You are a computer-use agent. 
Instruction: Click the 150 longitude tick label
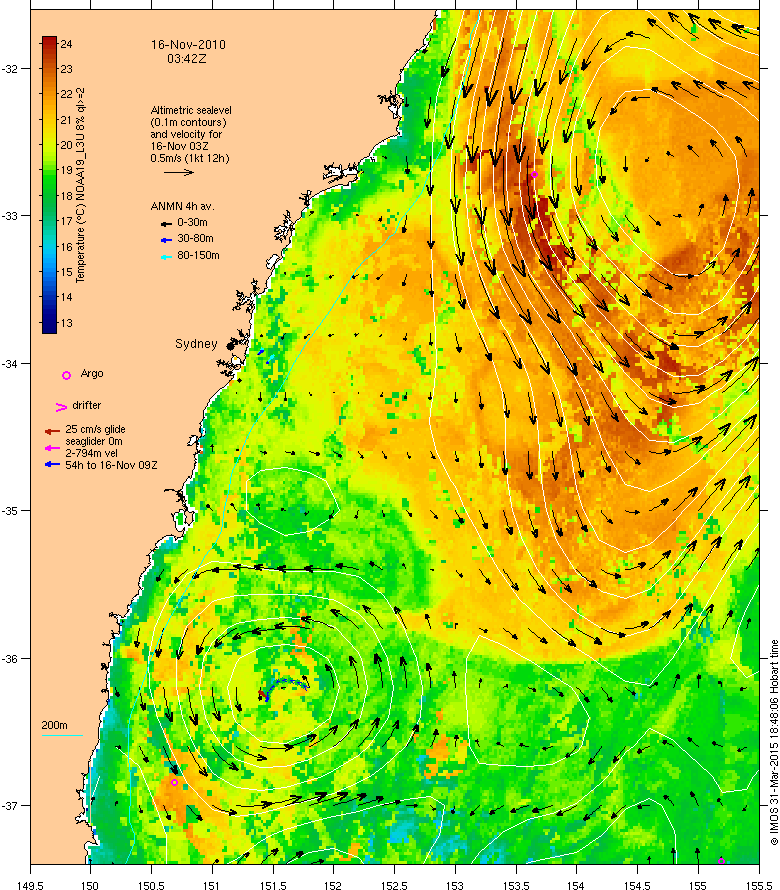pos(90,885)
